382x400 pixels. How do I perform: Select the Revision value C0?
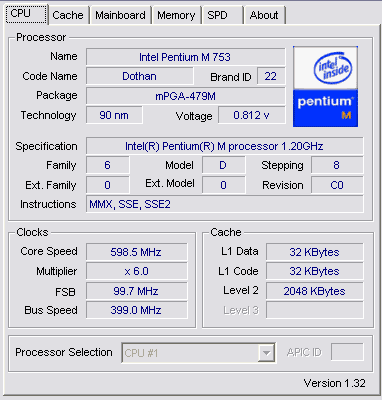tap(337, 185)
